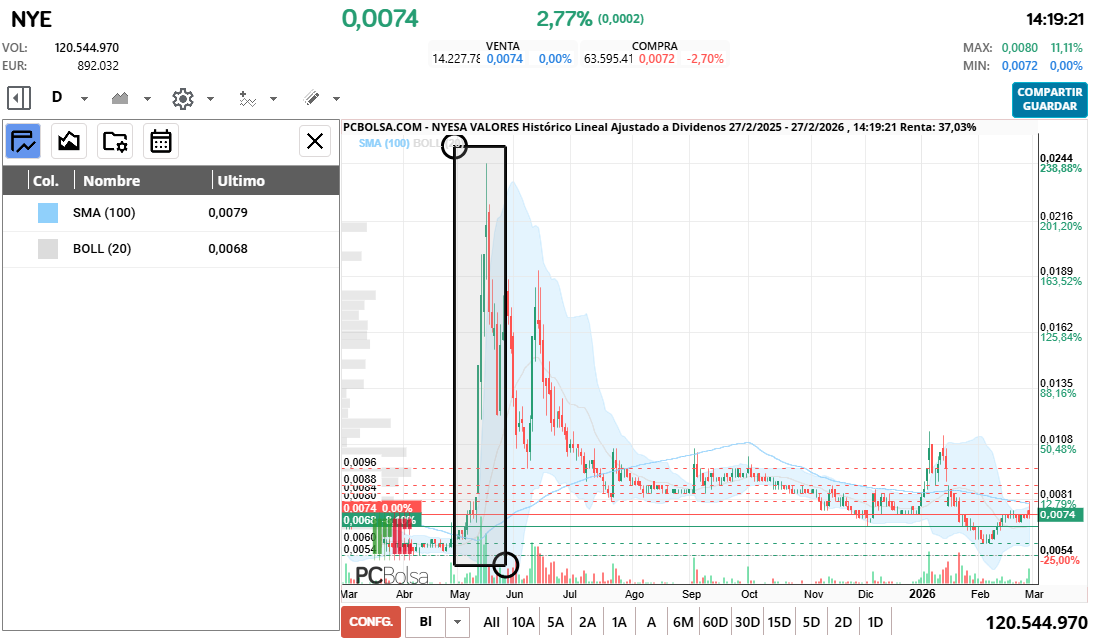The height and width of the screenshot is (643, 1103).
Task: Select the 1D time range
Action: pos(875,622)
